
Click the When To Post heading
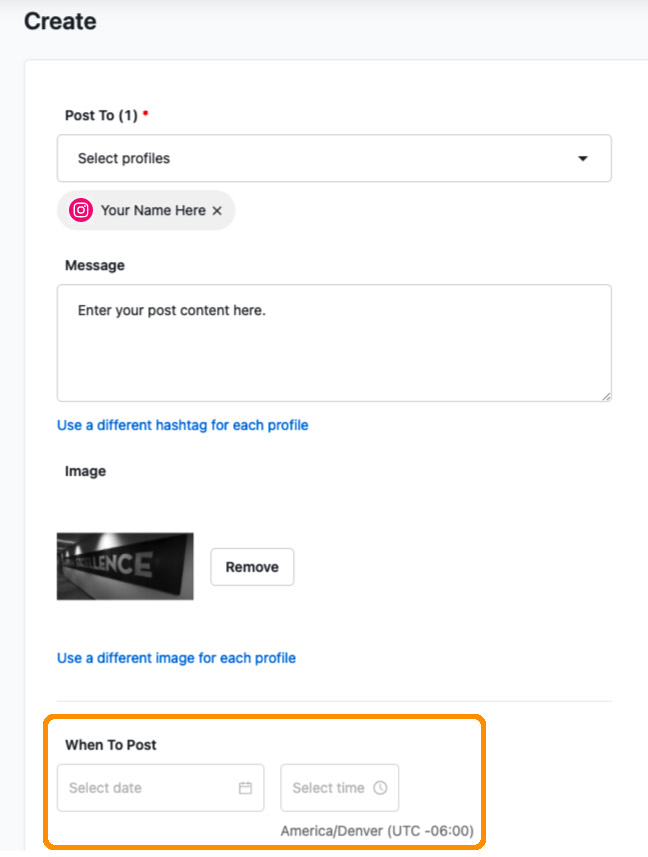pyautogui.click(x=111, y=745)
